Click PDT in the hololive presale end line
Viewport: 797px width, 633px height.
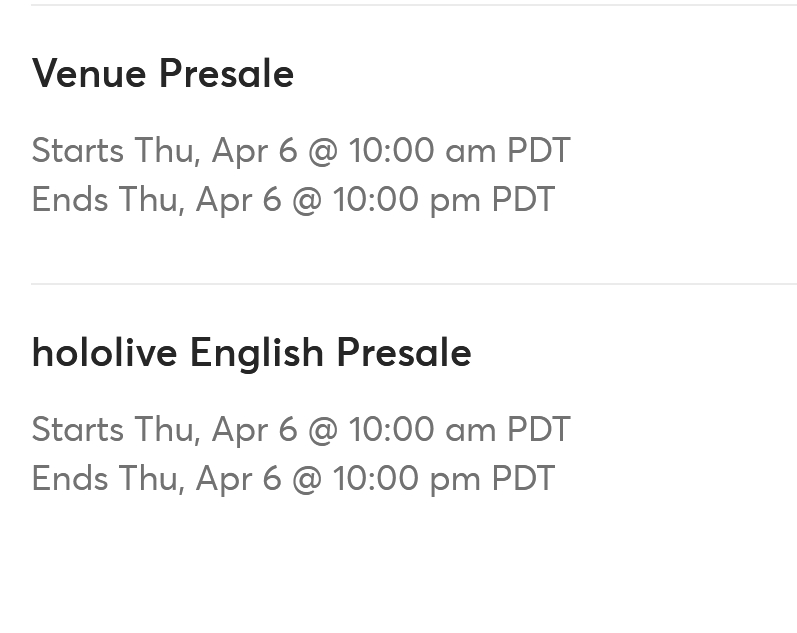pos(523,478)
